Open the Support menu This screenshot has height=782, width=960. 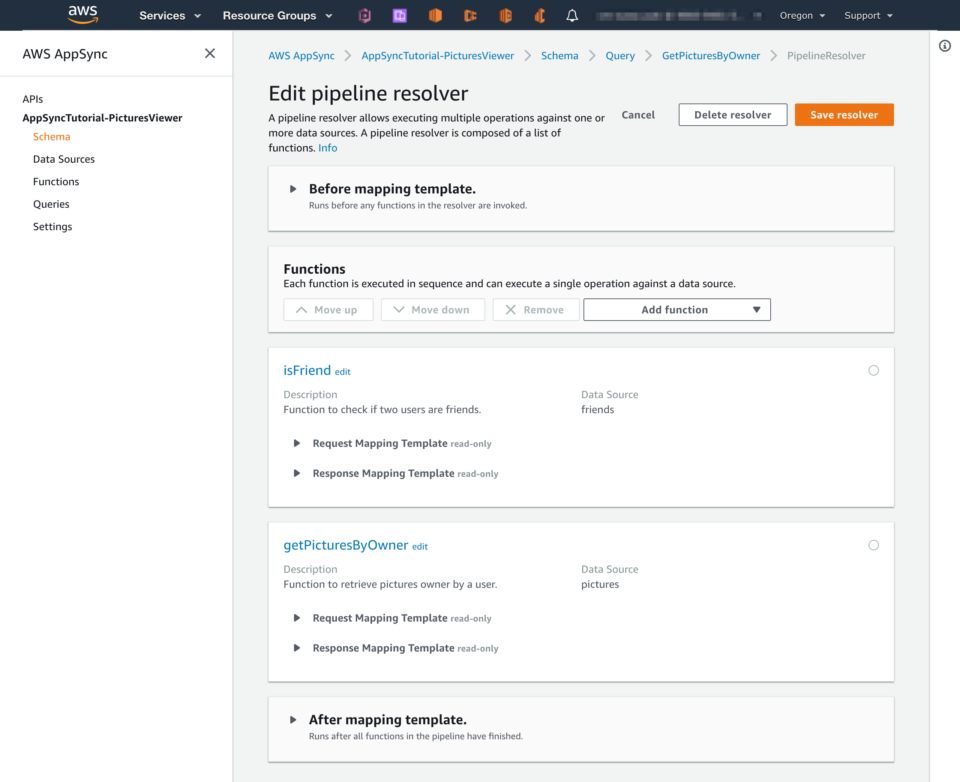coord(868,16)
